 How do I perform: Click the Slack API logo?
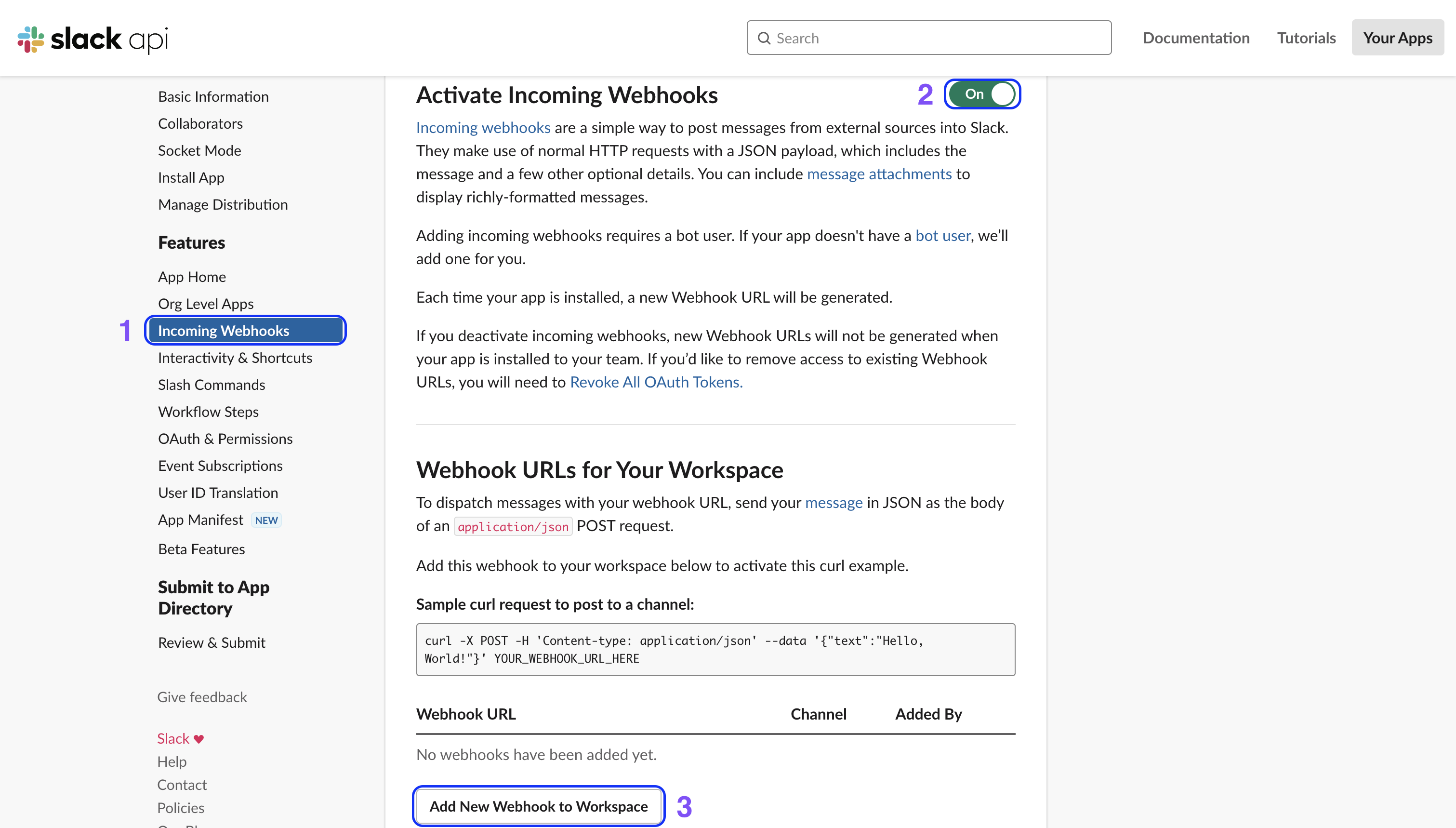coord(93,39)
